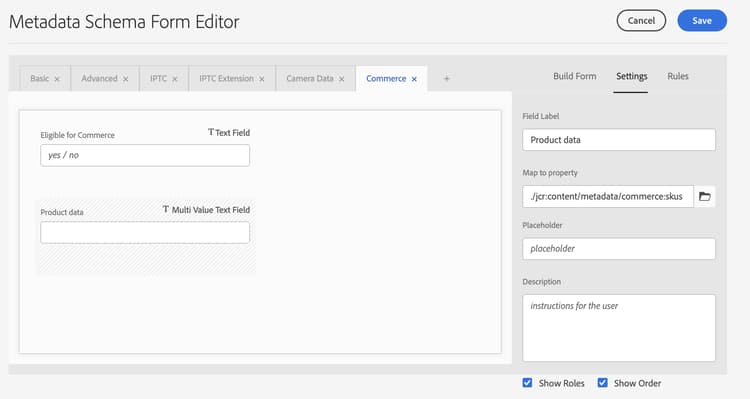The width and height of the screenshot is (750, 399).
Task: Delete the IPTC Extension tab with x icon
Action: (262, 79)
